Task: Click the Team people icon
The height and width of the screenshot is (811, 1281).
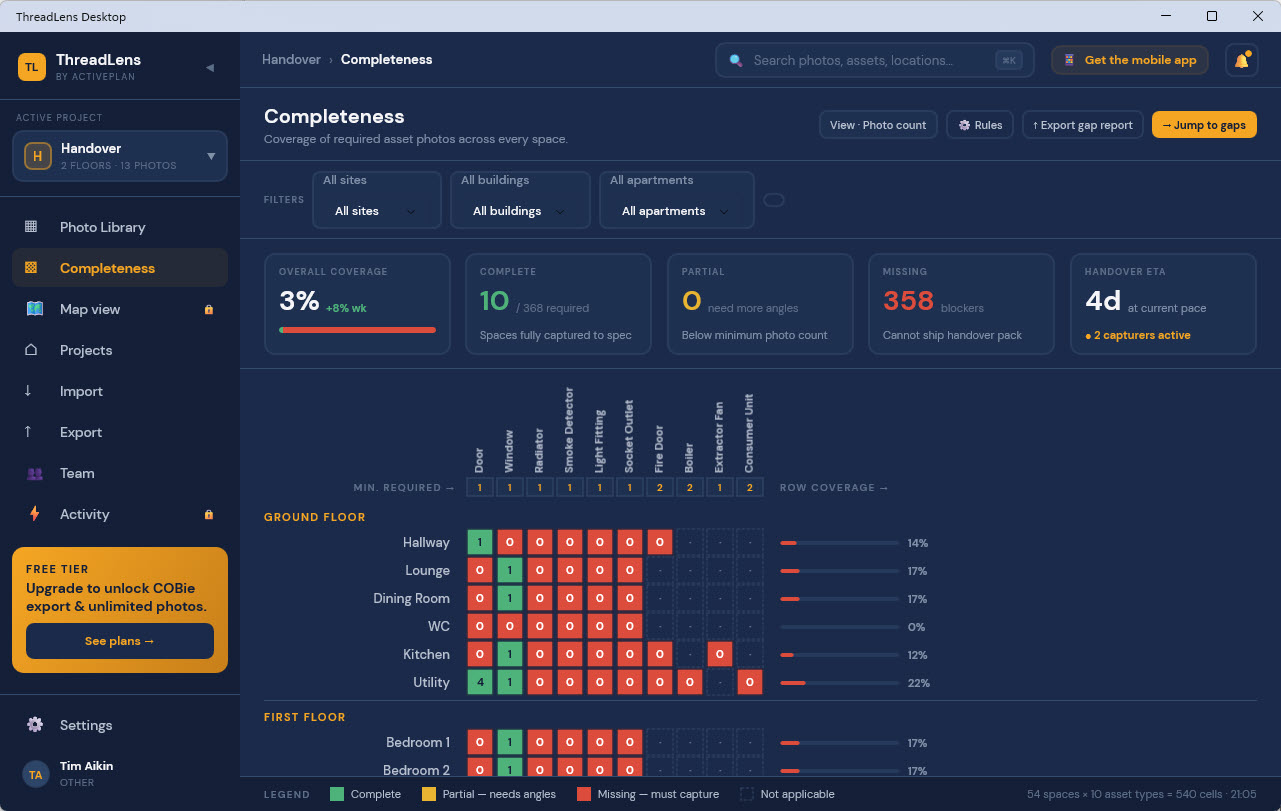Action: pyautogui.click(x=35, y=473)
